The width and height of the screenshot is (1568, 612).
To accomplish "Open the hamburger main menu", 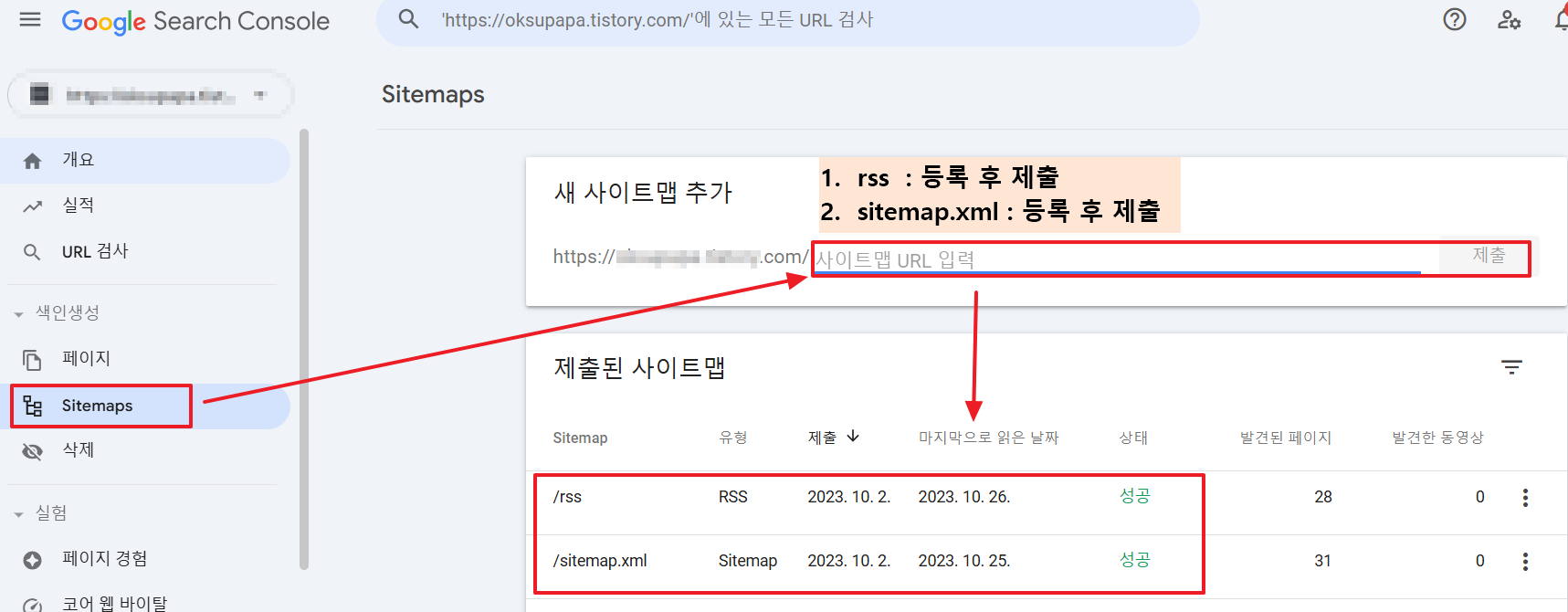I will point(30,19).
